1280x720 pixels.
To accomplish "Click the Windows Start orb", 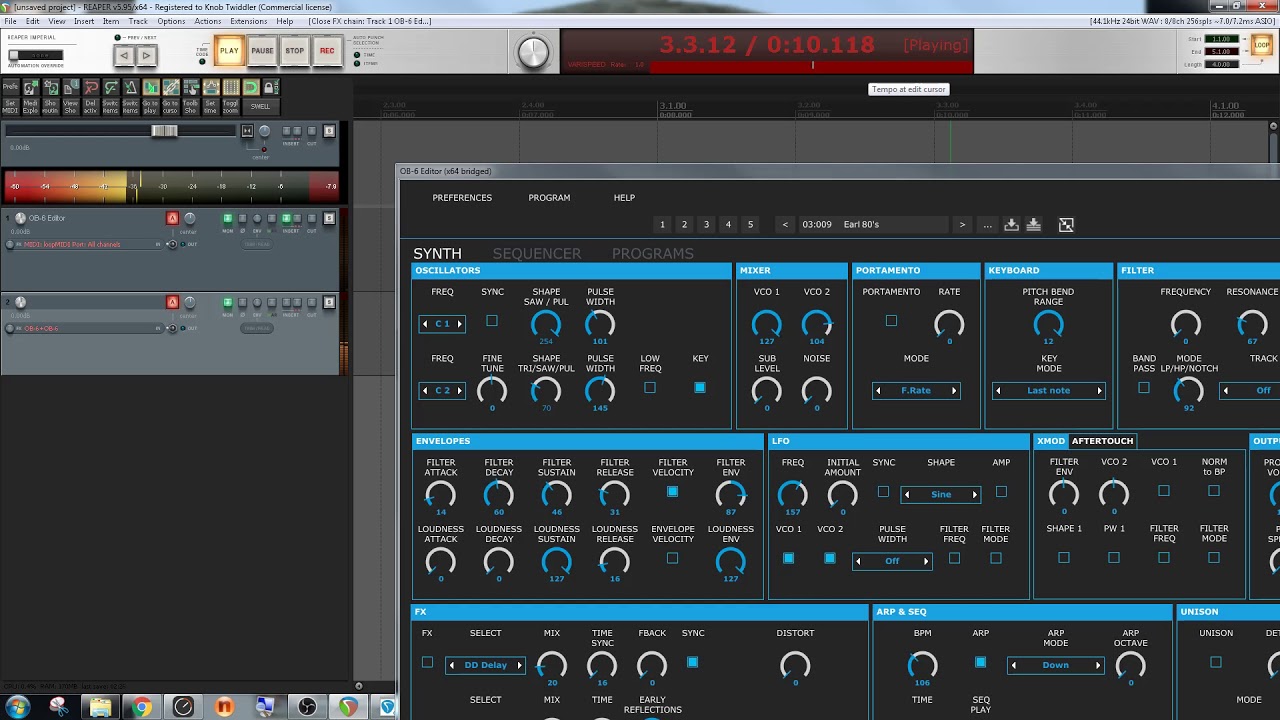I will [18, 707].
